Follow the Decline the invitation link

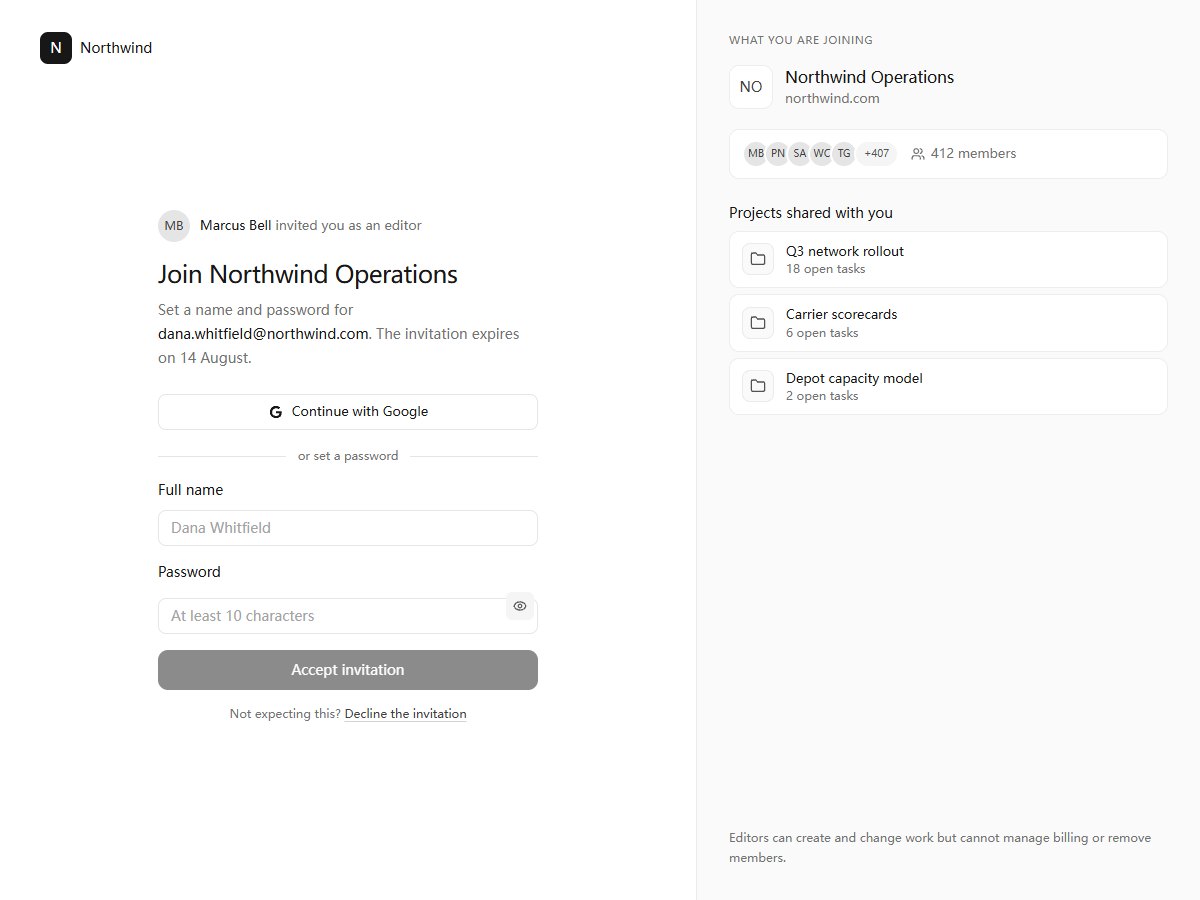pyautogui.click(x=405, y=714)
